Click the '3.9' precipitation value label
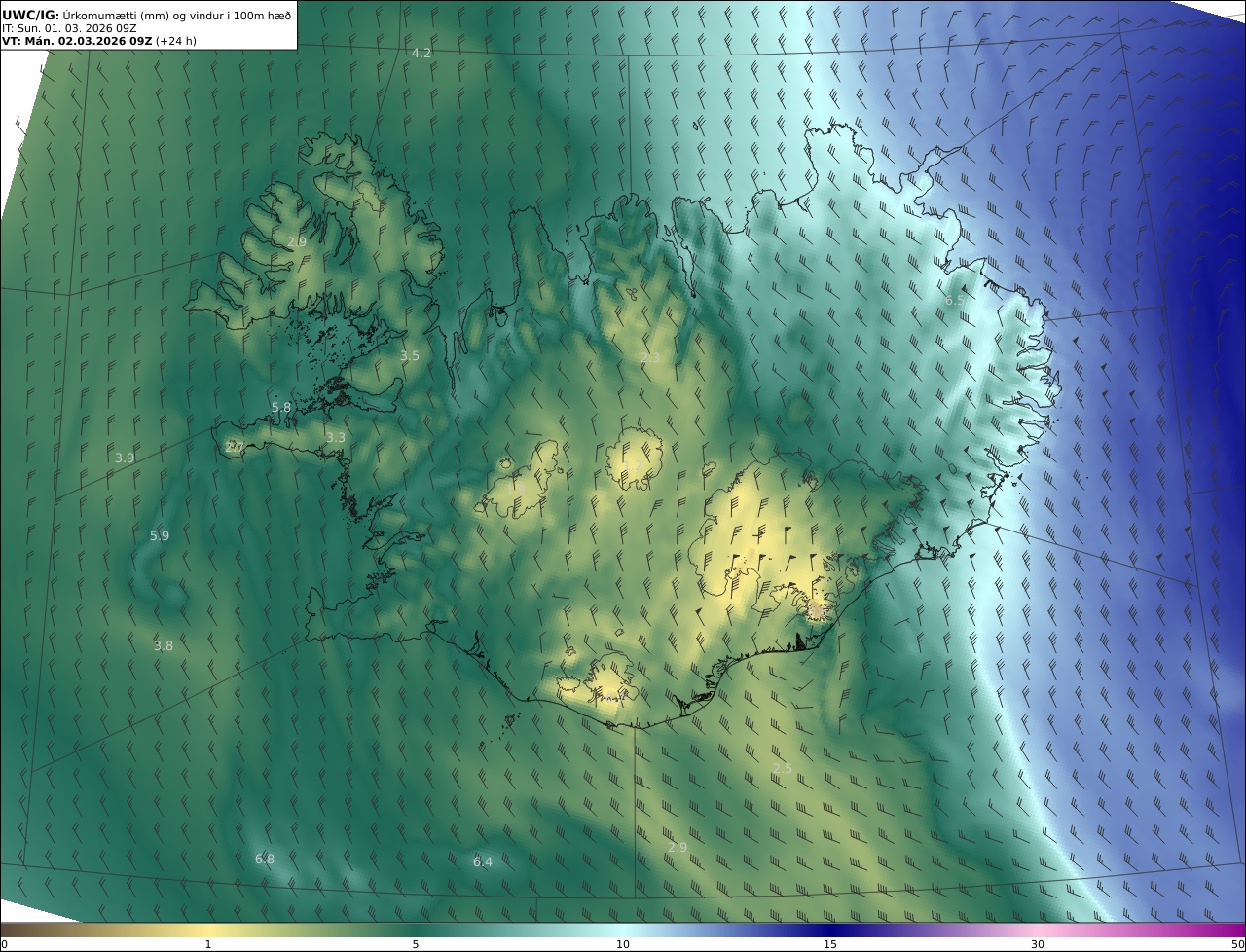 tap(125, 458)
